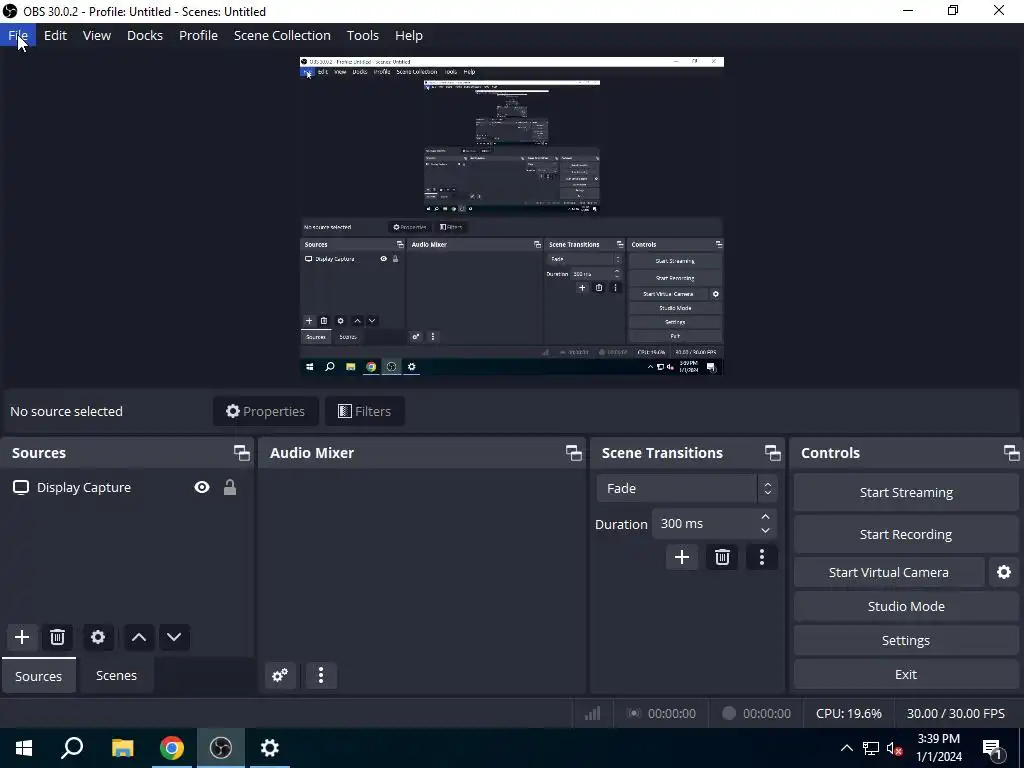Remove selected source with trash icon
This screenshot has width=1024, height=768.
pyautogui.click(x=57, y=637)
